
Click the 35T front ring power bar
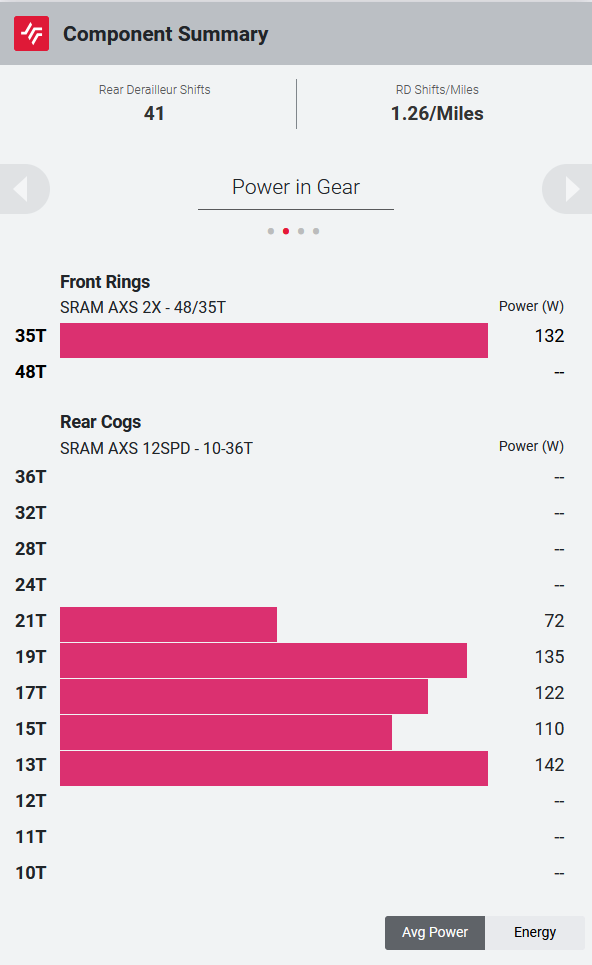click(x=274, y=340)
